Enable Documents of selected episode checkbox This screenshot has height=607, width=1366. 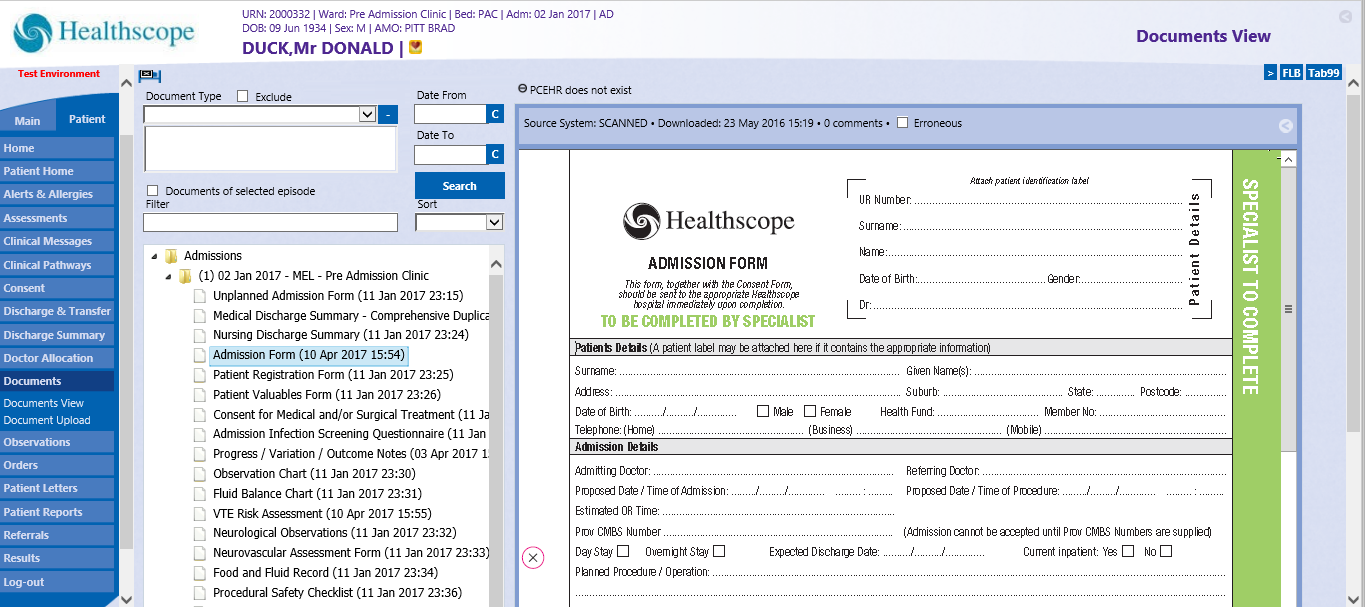[x=153, y=191]
